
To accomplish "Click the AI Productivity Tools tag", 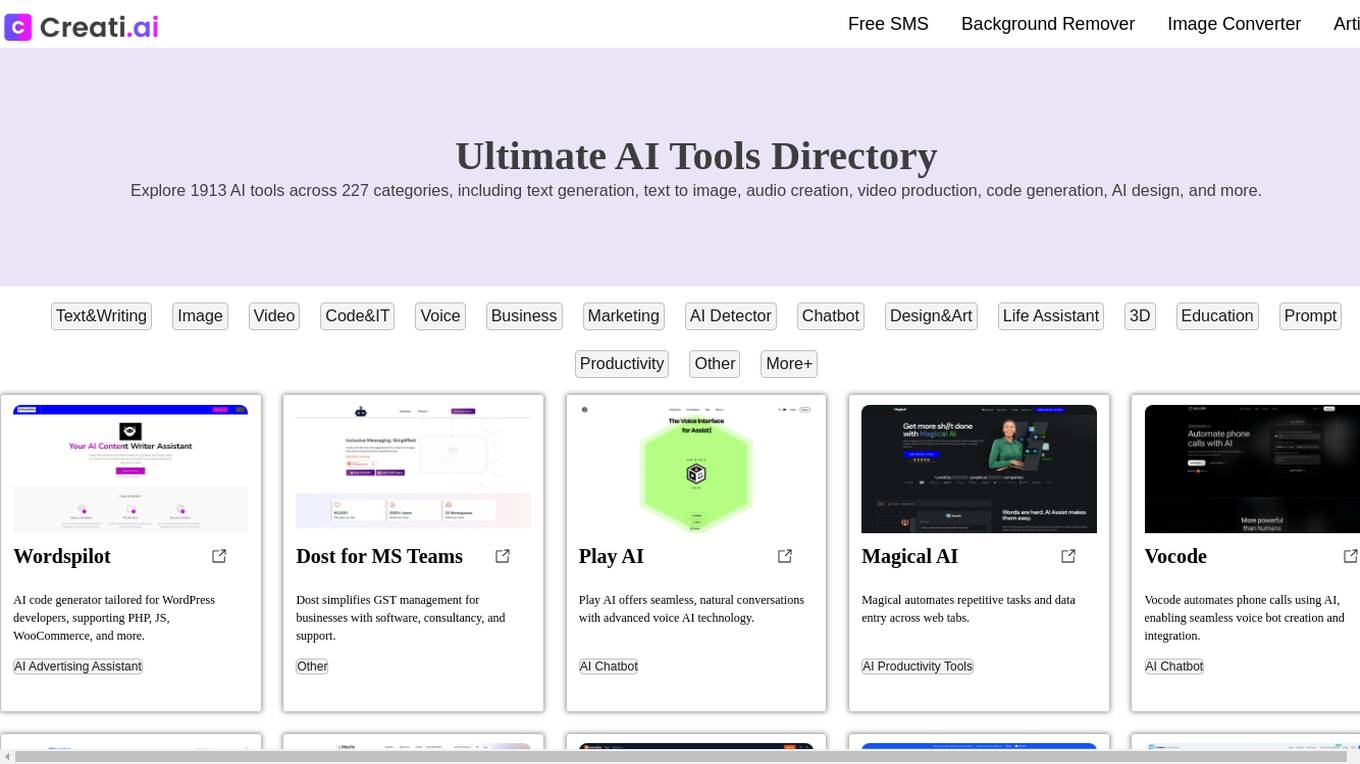I will [x=917, y=667].
